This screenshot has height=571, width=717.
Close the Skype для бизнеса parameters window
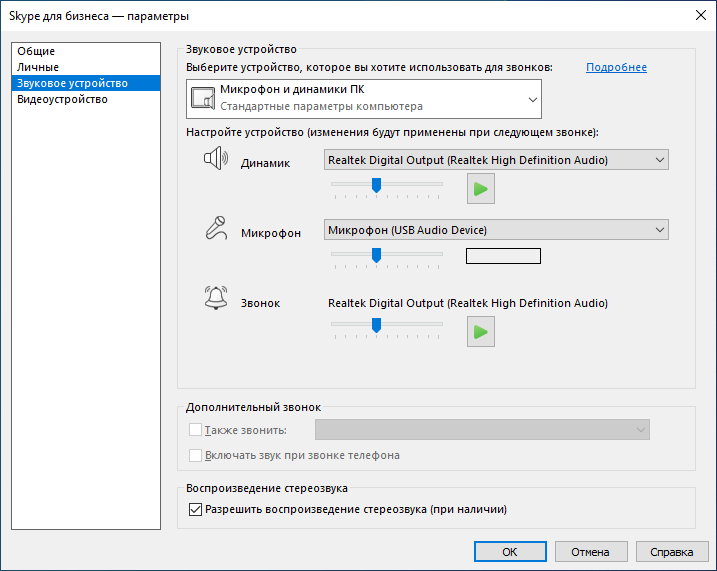pyautogui.click(x=701, y=15)
